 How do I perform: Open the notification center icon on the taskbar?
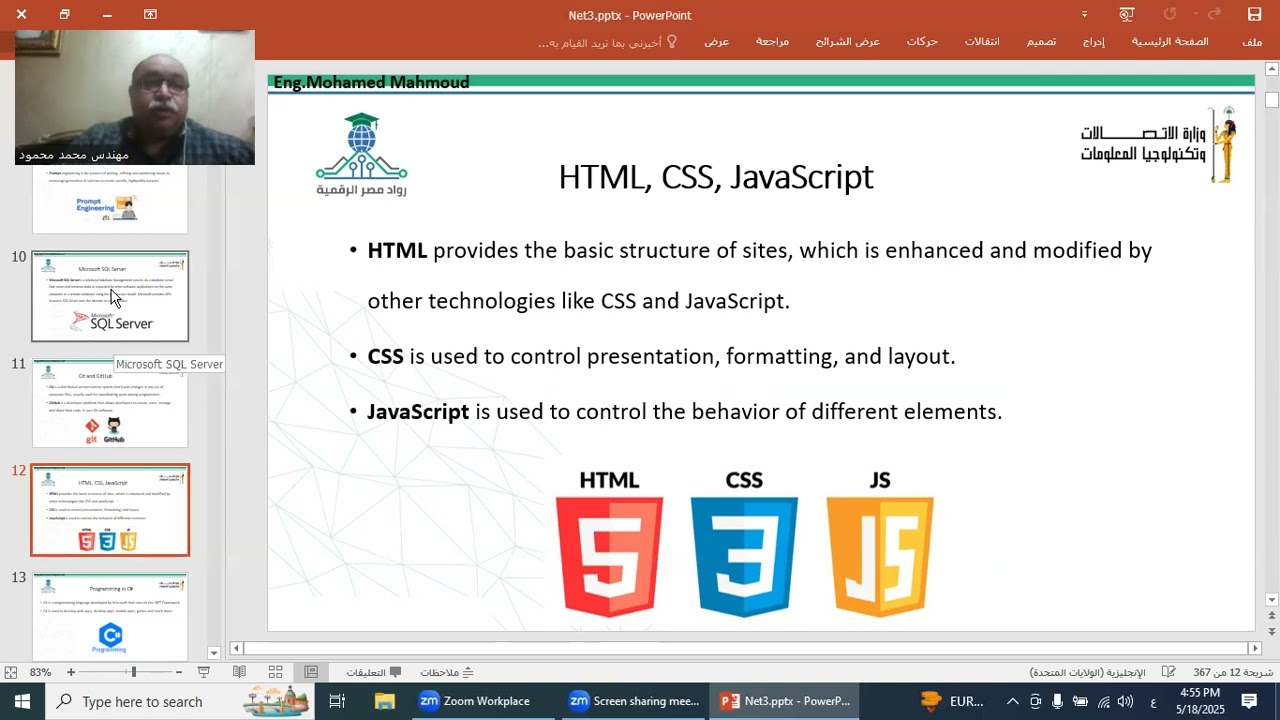[1249, 701]
